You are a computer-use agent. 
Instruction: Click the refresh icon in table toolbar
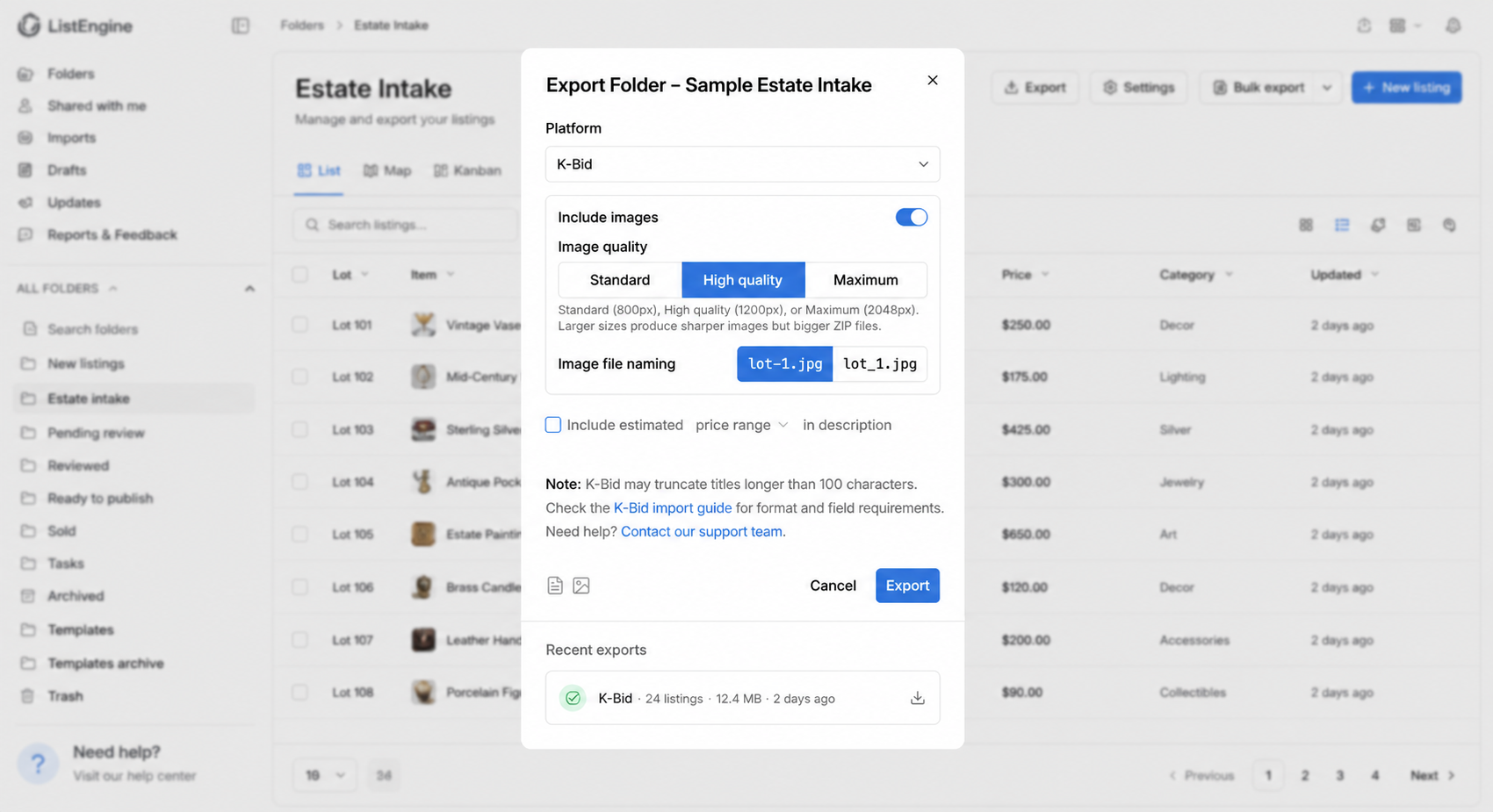[1378, 226]
